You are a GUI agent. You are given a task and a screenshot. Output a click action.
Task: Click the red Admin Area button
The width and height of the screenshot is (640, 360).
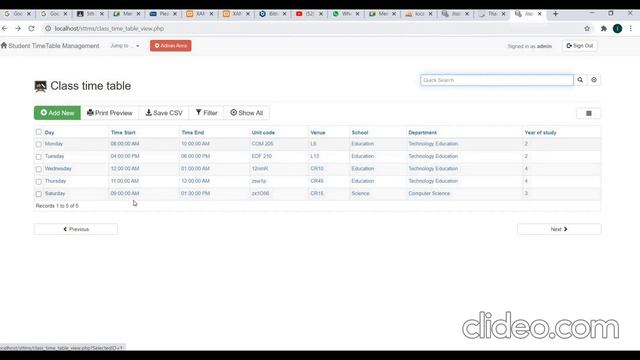(171, 46)
